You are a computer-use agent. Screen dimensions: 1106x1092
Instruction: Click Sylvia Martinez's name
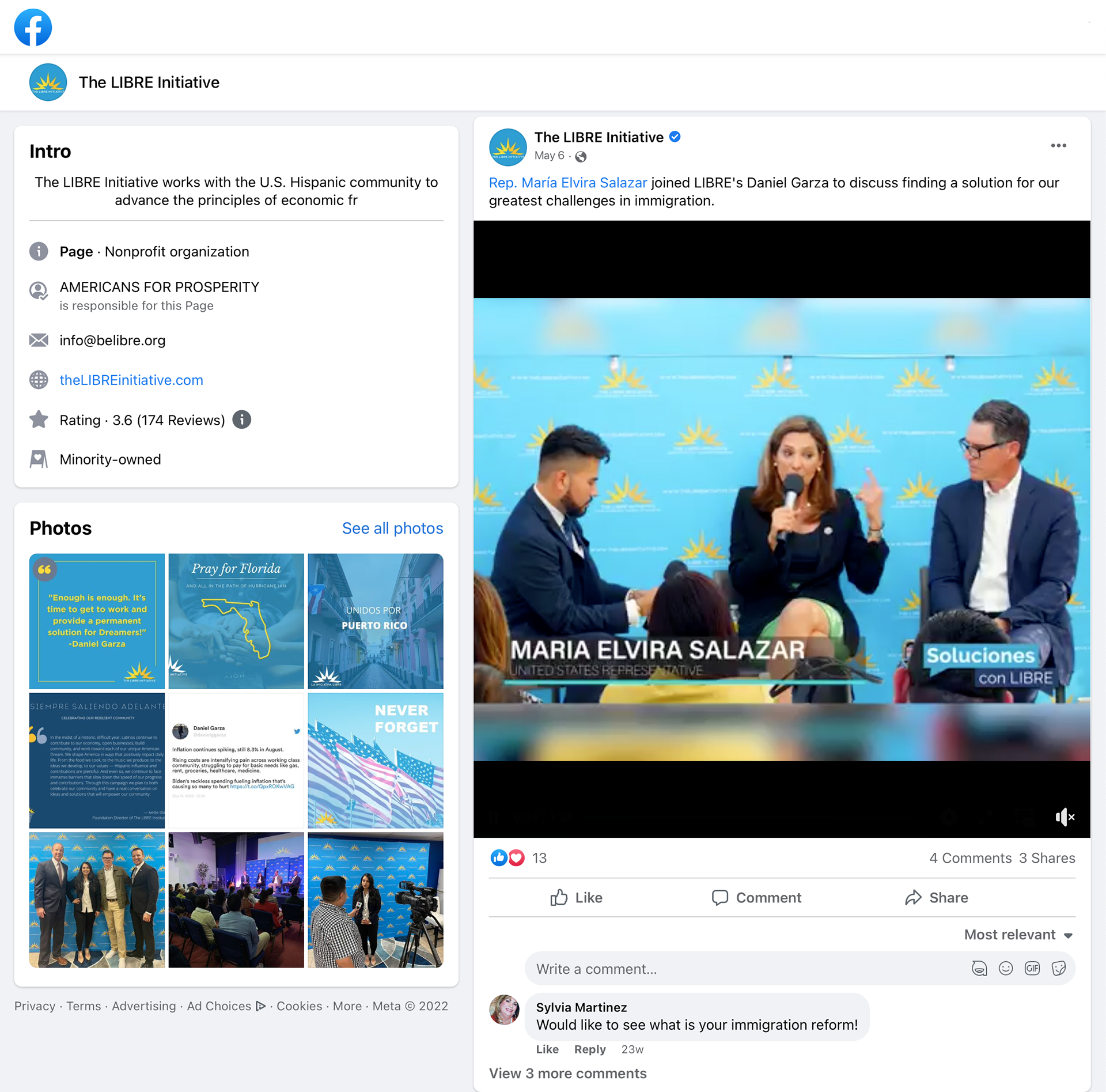581,1007
